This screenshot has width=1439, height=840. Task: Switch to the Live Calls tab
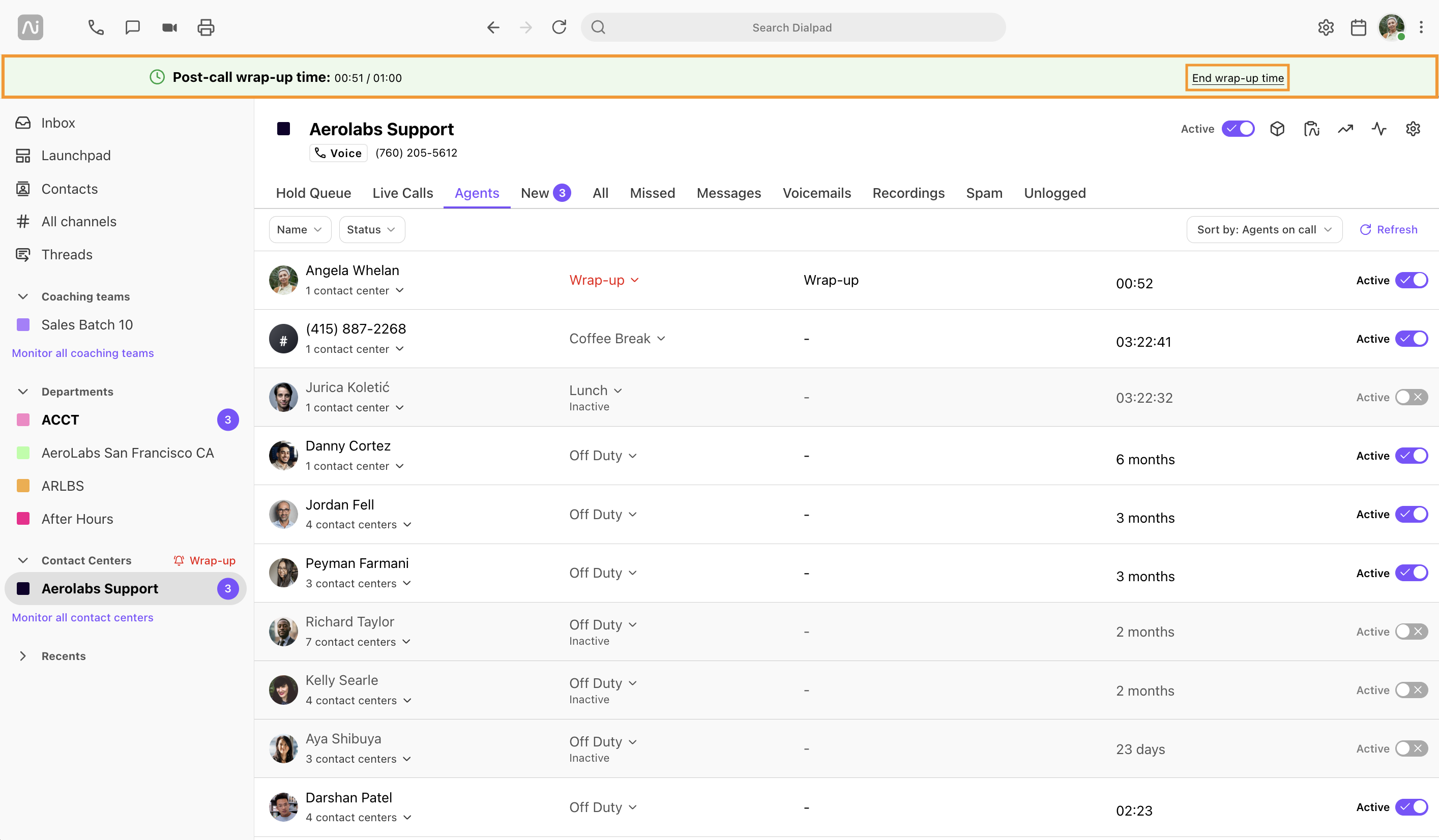click(x=402, y=193)
